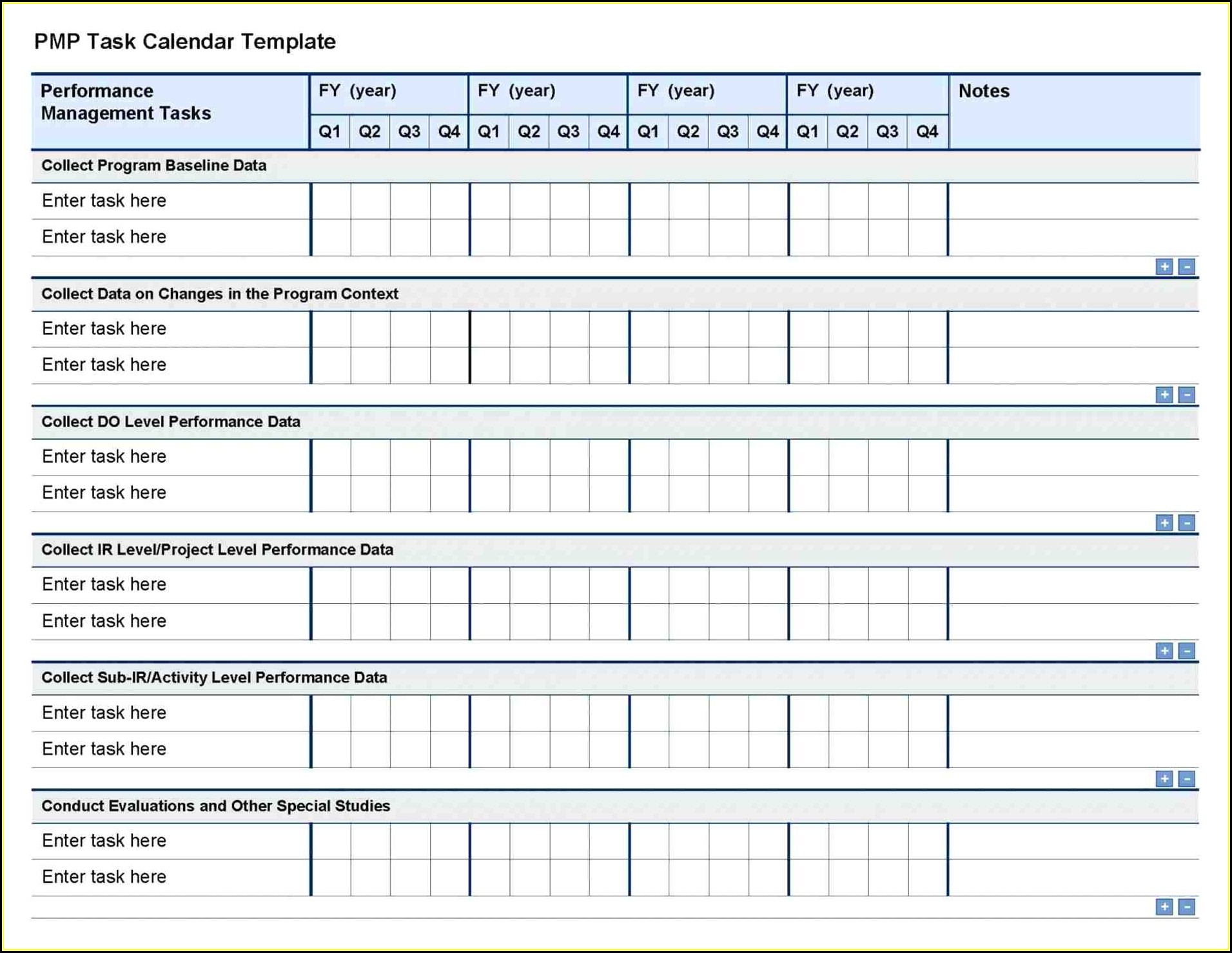Viewport: 1232px width, 953px height.
Task: Click plus icon under Collect Program Baseline Data
Action: pyautogui.click(x=1164, y=267)
